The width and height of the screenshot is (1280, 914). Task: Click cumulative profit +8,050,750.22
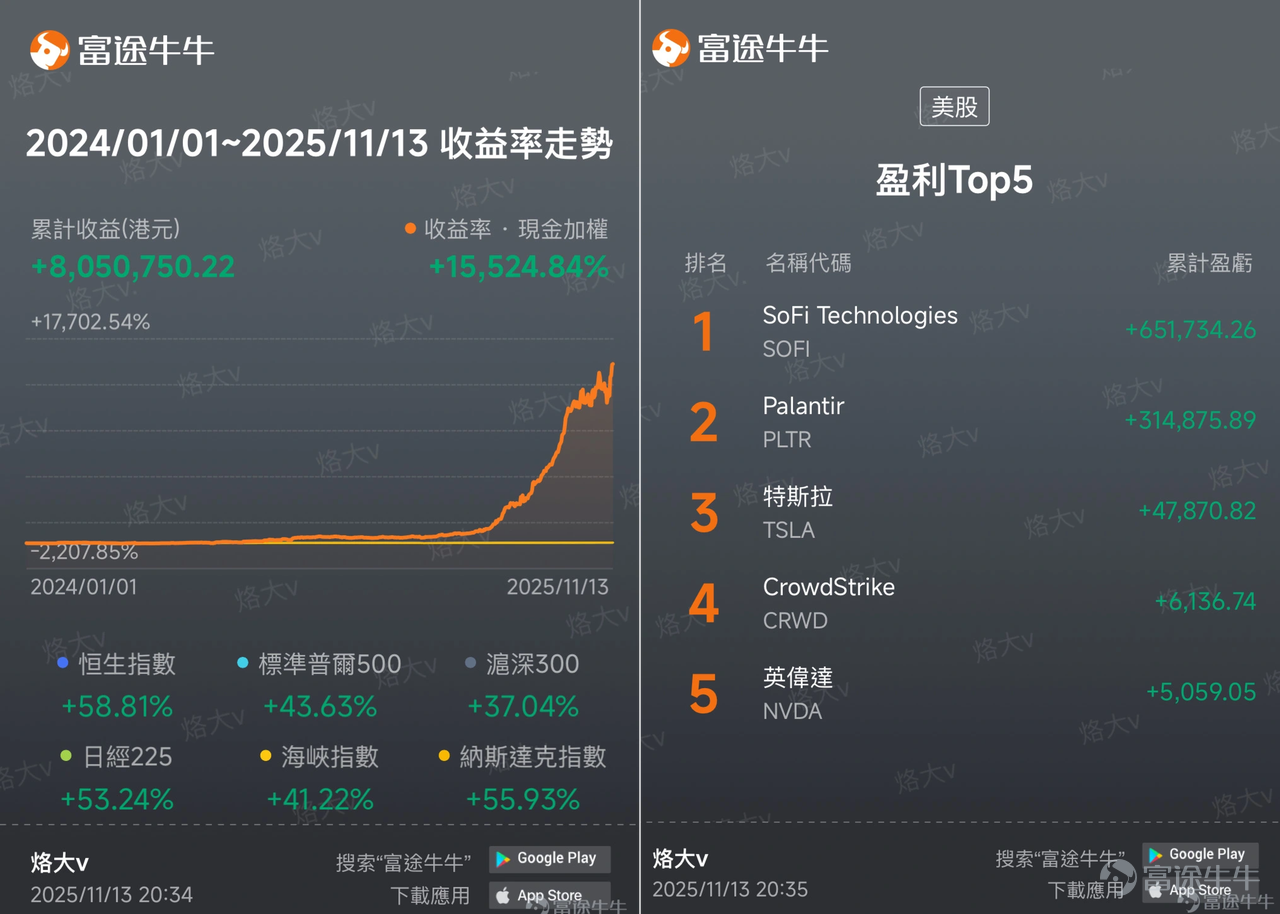coord(133,267)
